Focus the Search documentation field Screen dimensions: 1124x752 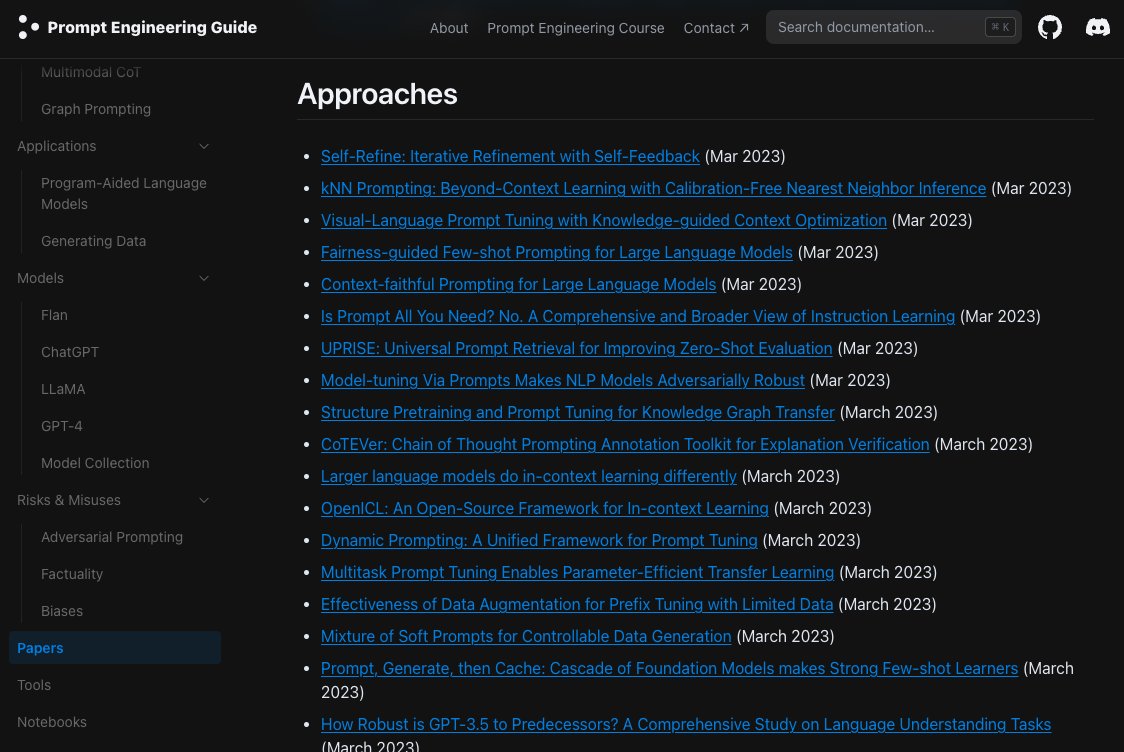tap(893, 27)
